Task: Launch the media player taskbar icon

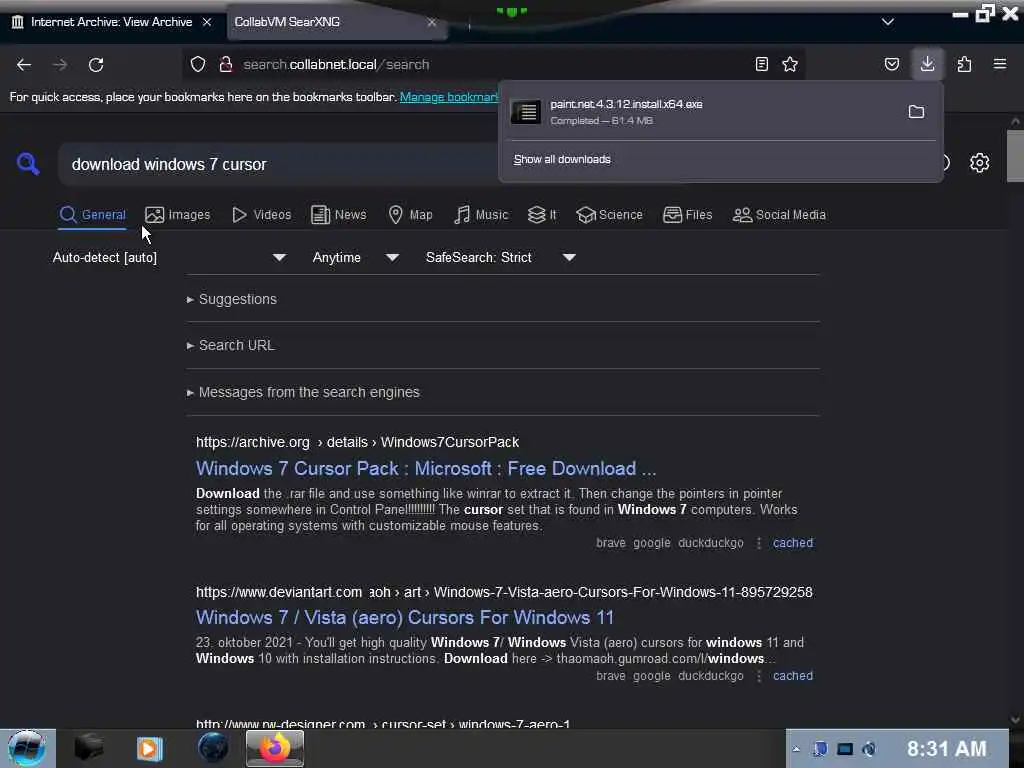Action: pyautogui.click(x=149, y=748)
